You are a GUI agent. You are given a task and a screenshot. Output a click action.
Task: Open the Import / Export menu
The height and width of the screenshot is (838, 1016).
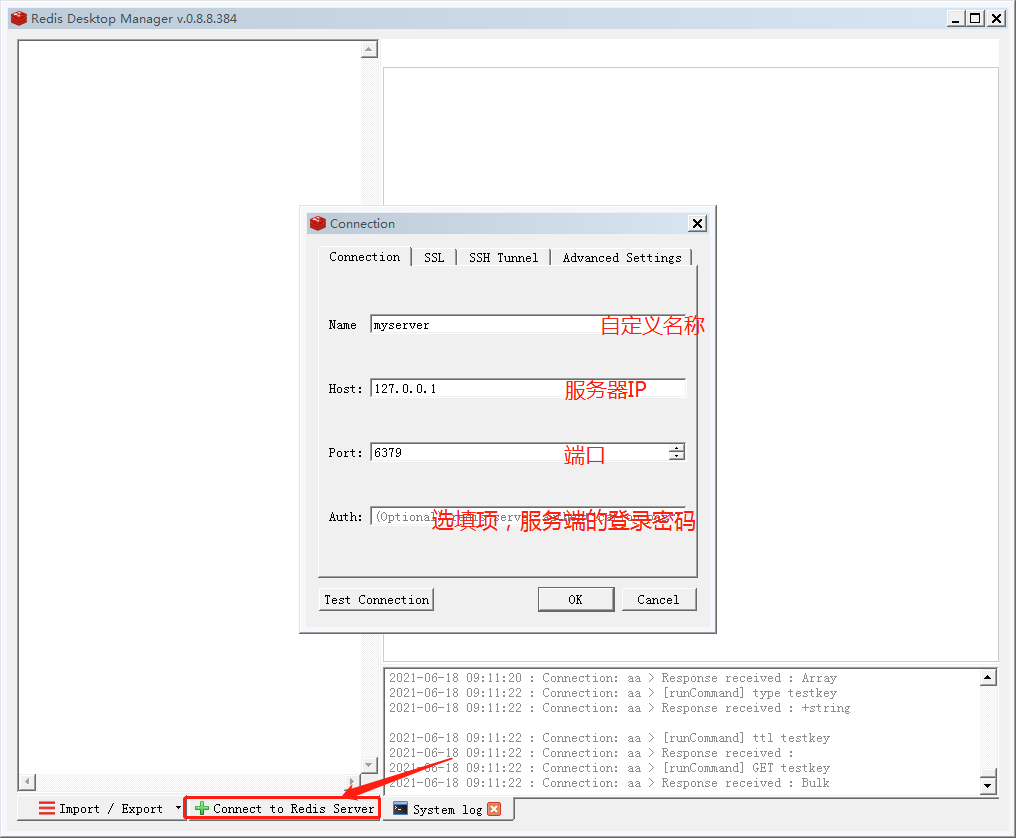coord(101,808)
